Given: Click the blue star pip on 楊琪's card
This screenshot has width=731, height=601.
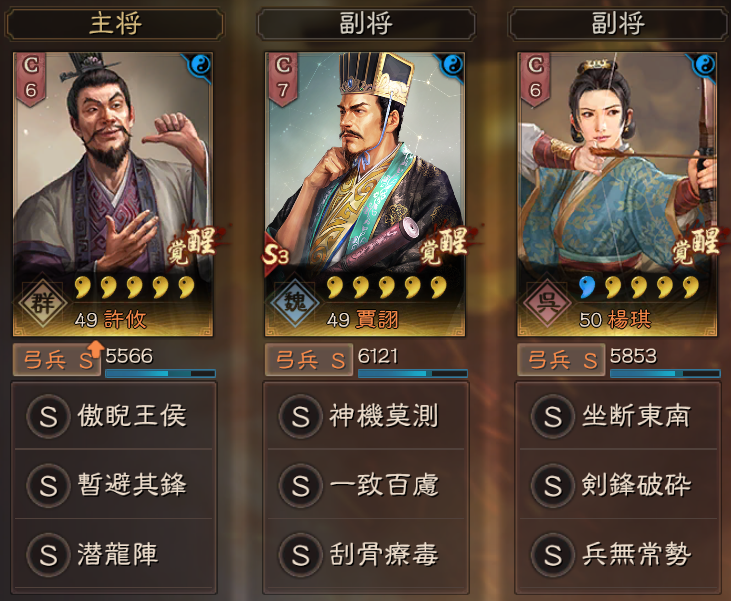Looking at the screenshot, I should (x=586, y=287).
